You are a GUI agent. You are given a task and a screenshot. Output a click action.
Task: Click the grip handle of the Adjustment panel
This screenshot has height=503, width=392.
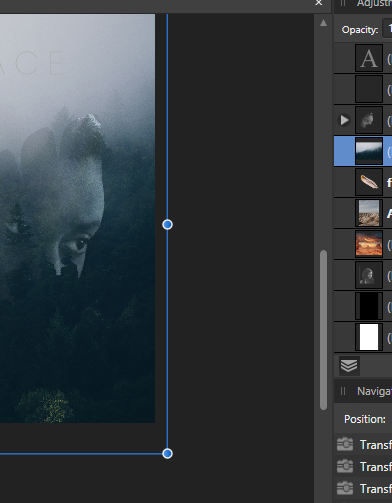click(x=343, y=3)
